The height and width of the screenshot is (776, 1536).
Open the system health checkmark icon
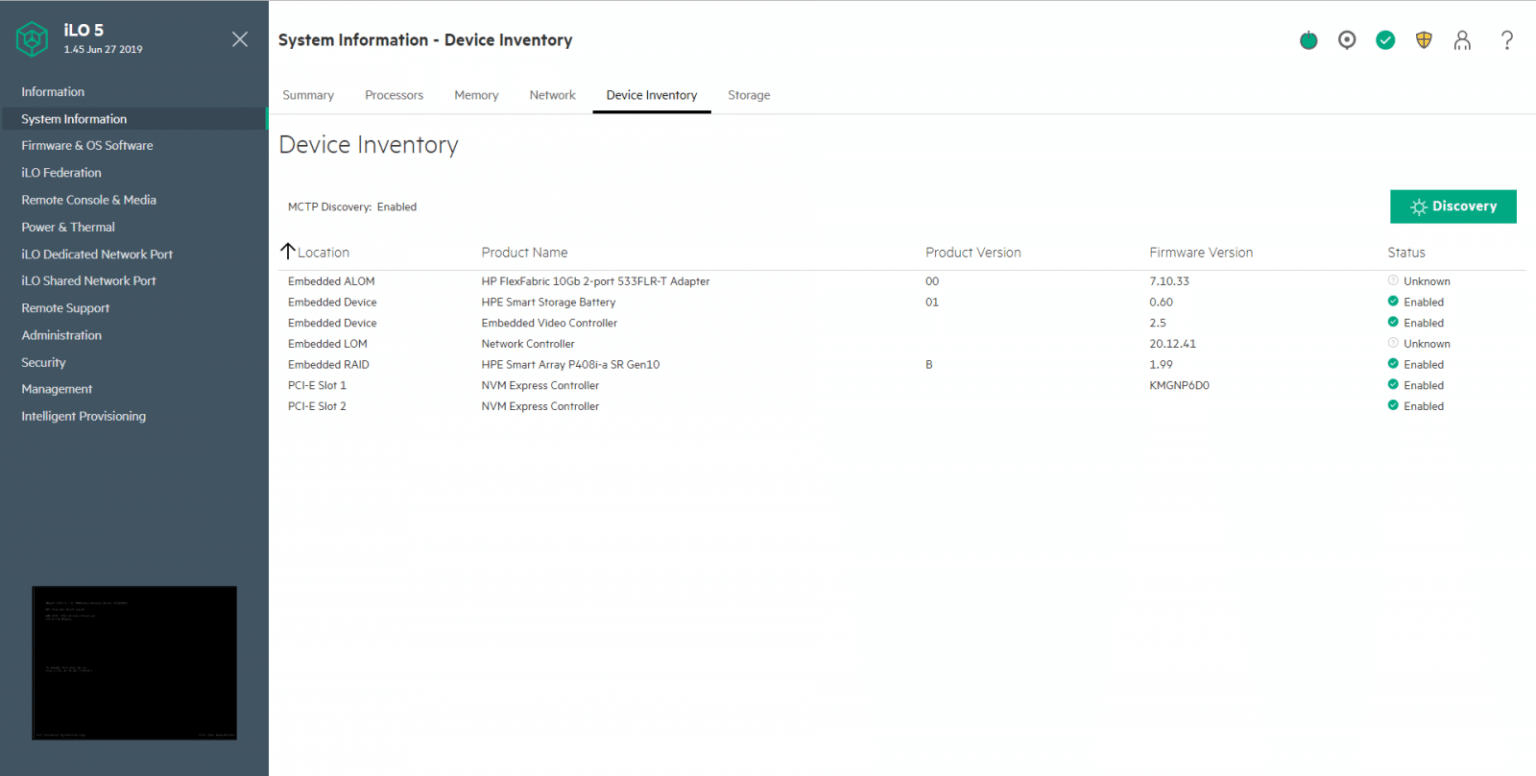(x=1385, y=41)
